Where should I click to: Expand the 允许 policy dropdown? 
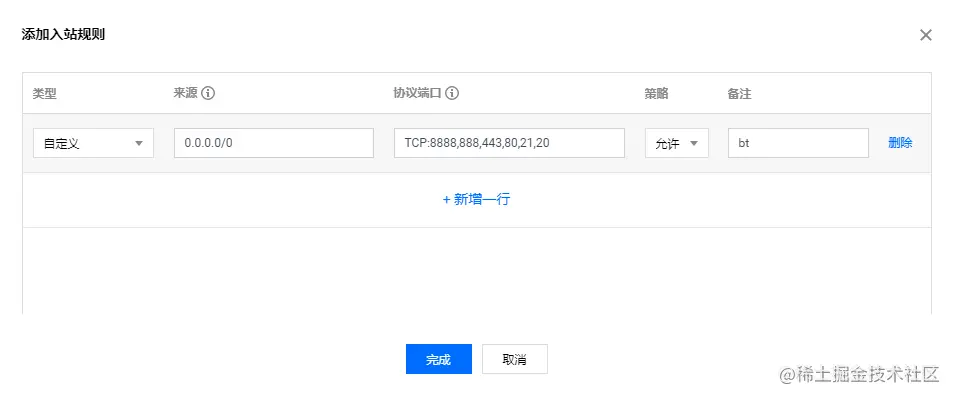pyautogui.click(x=677, y=143)
